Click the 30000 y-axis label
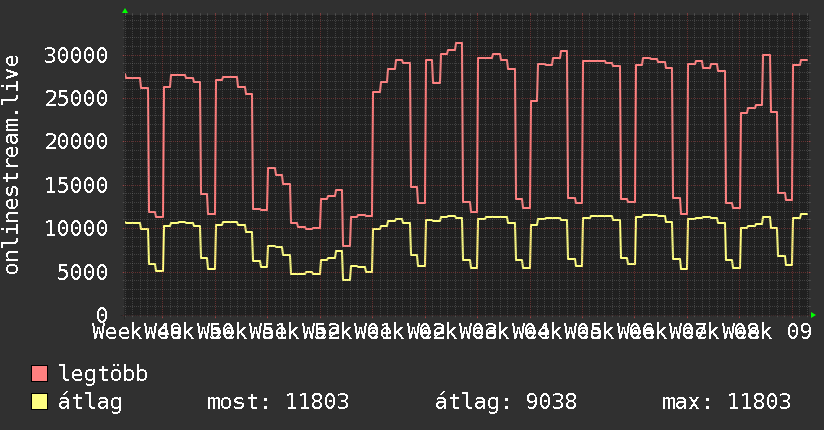The image size is (824, 430). pos(76,55)
